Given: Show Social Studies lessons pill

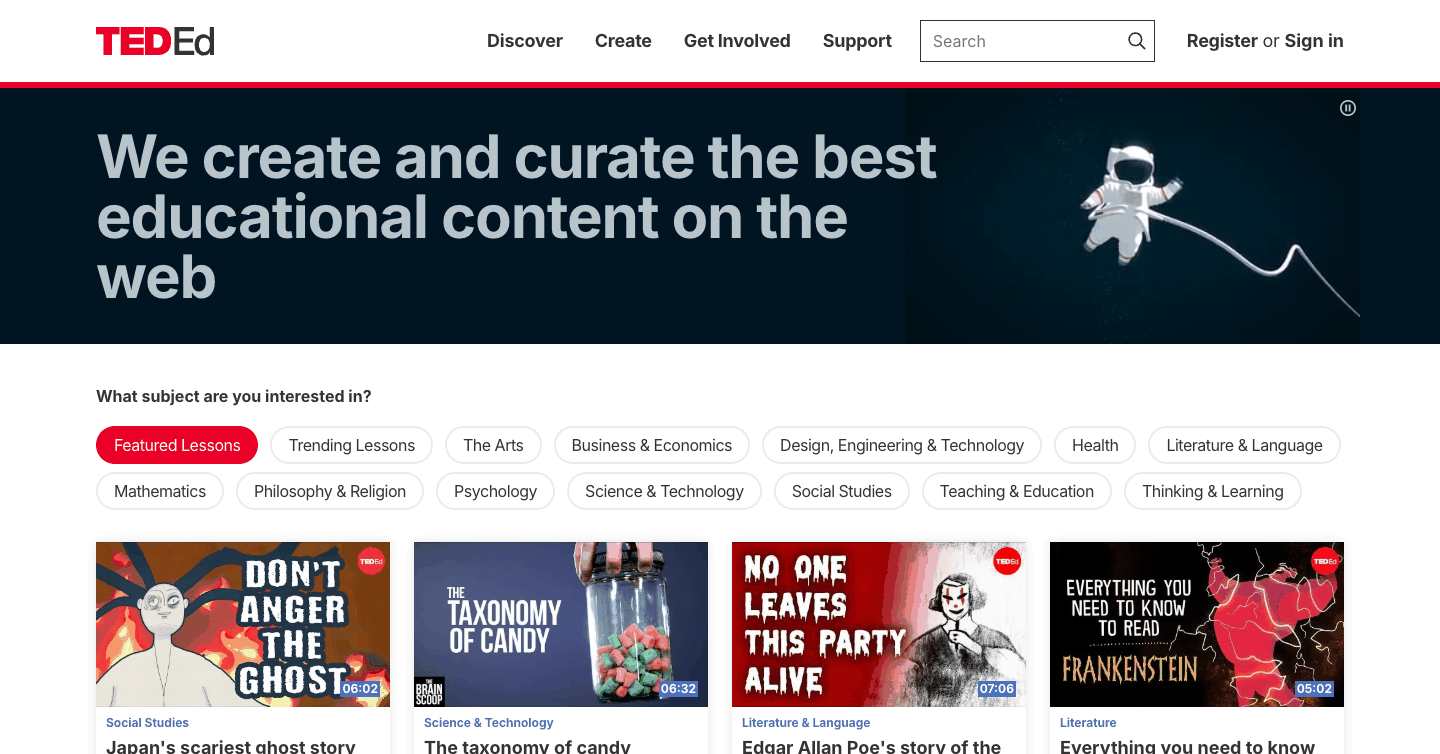Looking at the screenshot, I should click(x=842, y=491).
